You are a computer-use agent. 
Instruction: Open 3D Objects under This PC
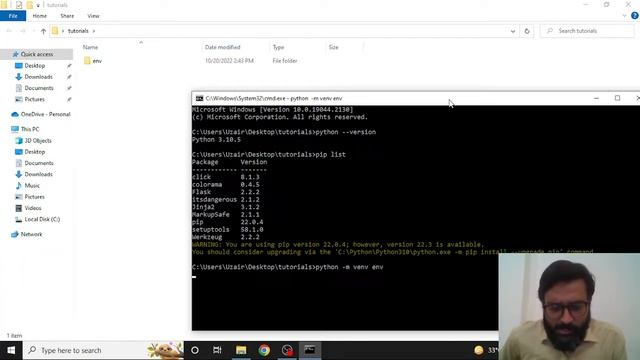pyautogui.click(x=38, y=140)
